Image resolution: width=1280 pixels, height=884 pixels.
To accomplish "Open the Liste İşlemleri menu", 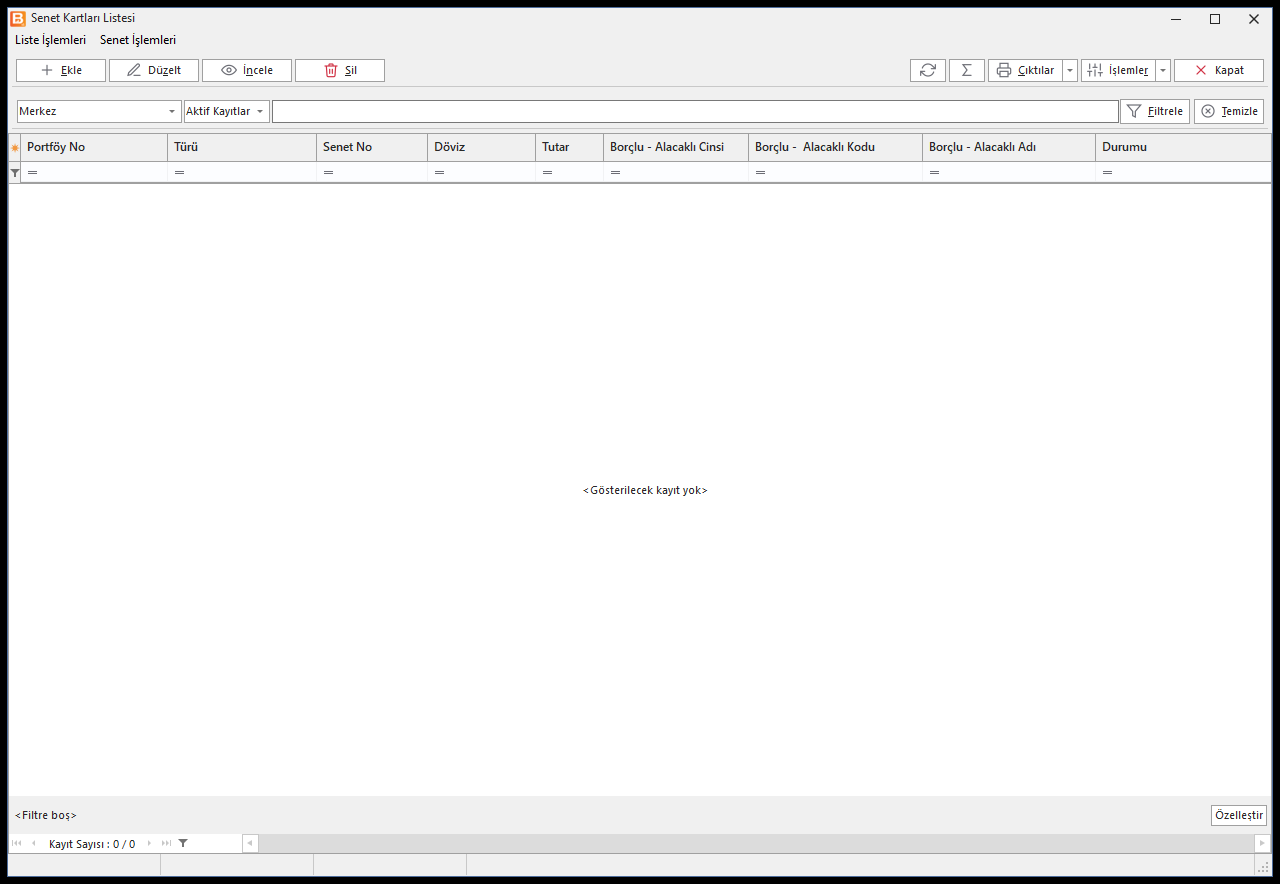I will pyautogui.click(x=50, y=40).
